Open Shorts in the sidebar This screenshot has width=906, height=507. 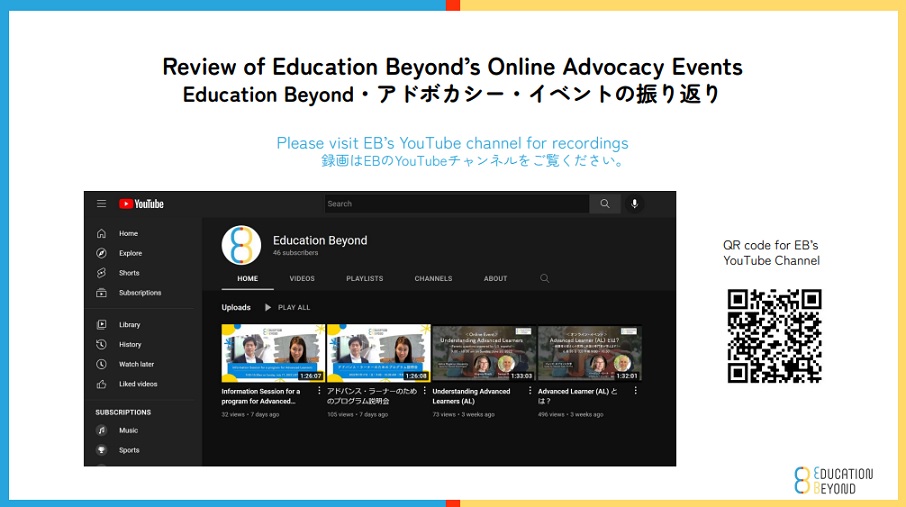point(129,273)
